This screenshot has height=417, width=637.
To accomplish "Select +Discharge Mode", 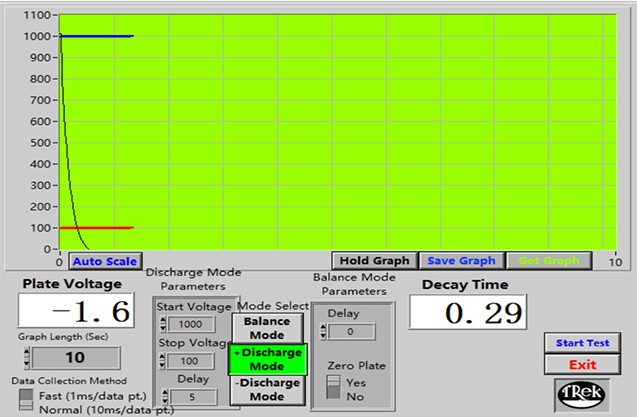I will tap(267, 360).
